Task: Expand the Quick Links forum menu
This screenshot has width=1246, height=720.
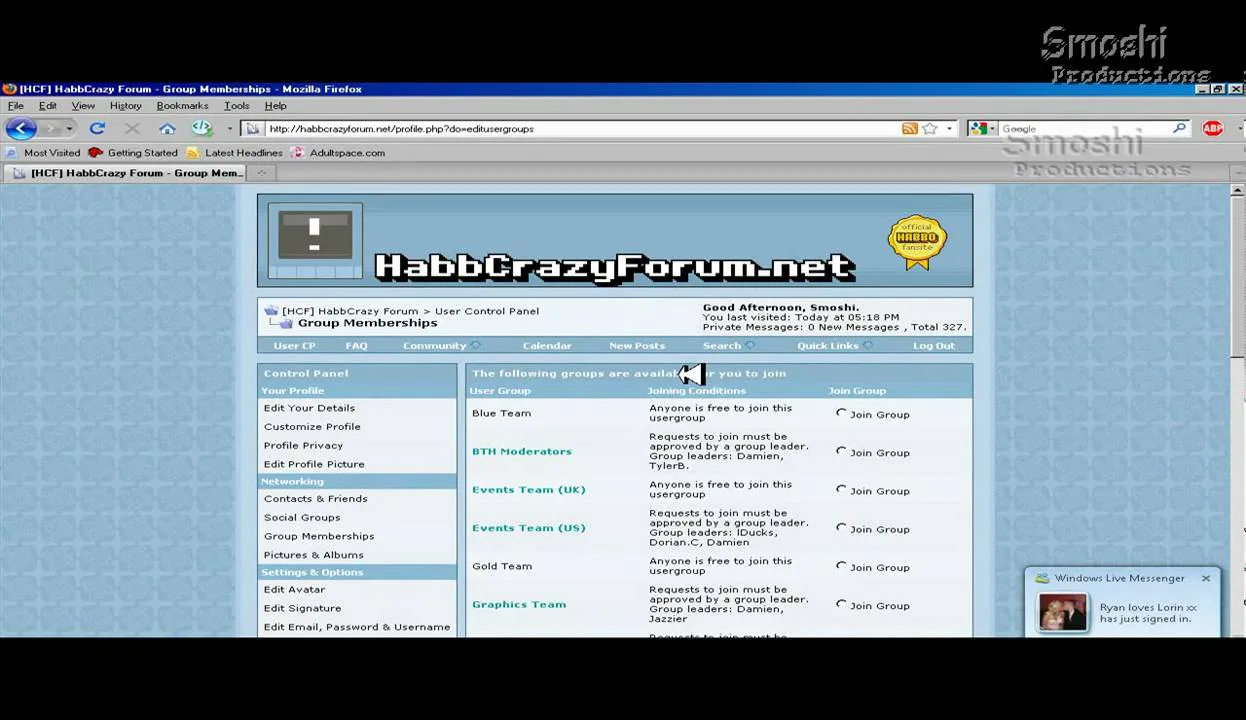Action: pyautogui.click(x=834, y=346)
